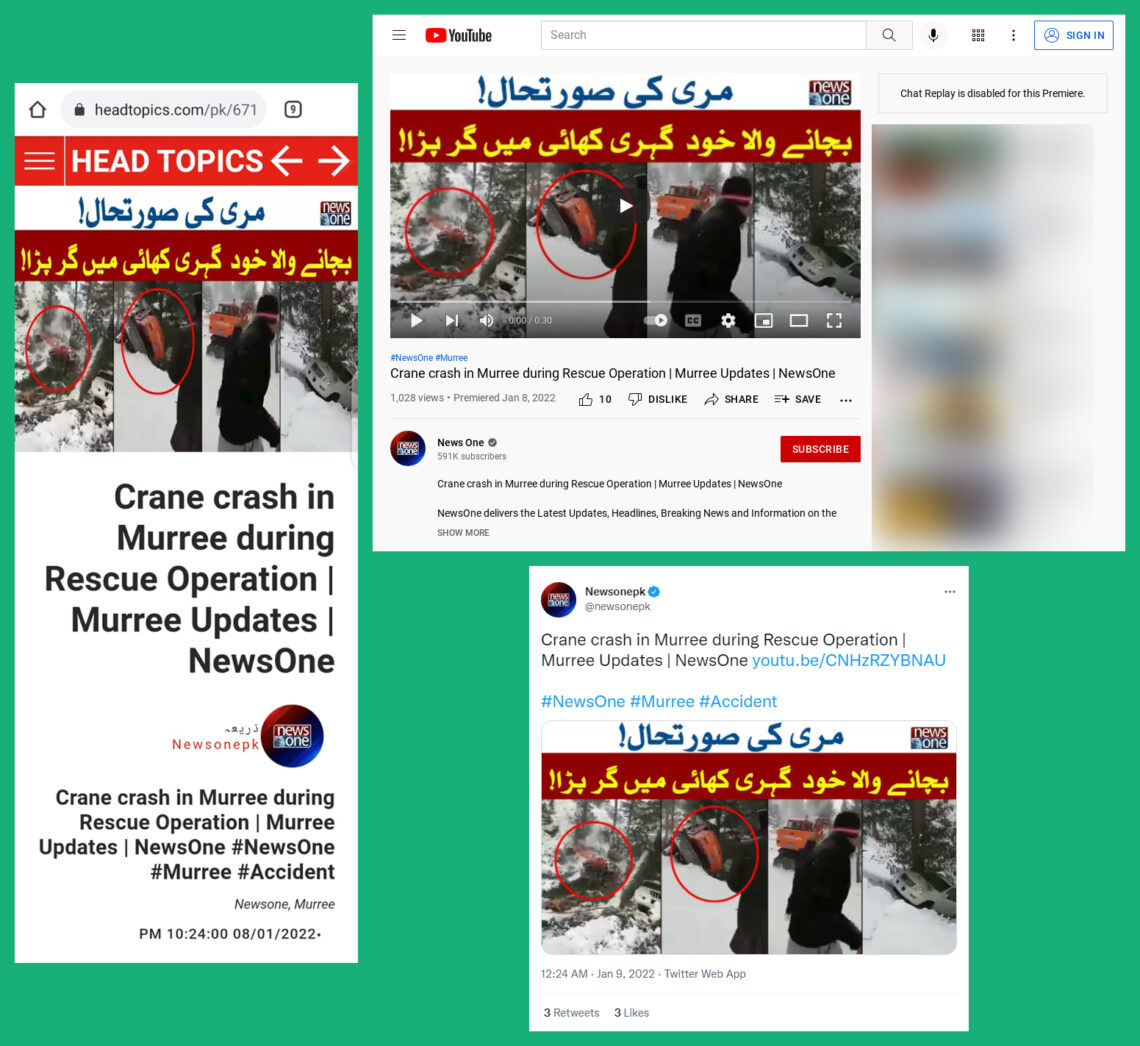The width and height of the screenshot is (1140, 1046).
Task: Enter fullscreen mode in video player
Action: 834,321
